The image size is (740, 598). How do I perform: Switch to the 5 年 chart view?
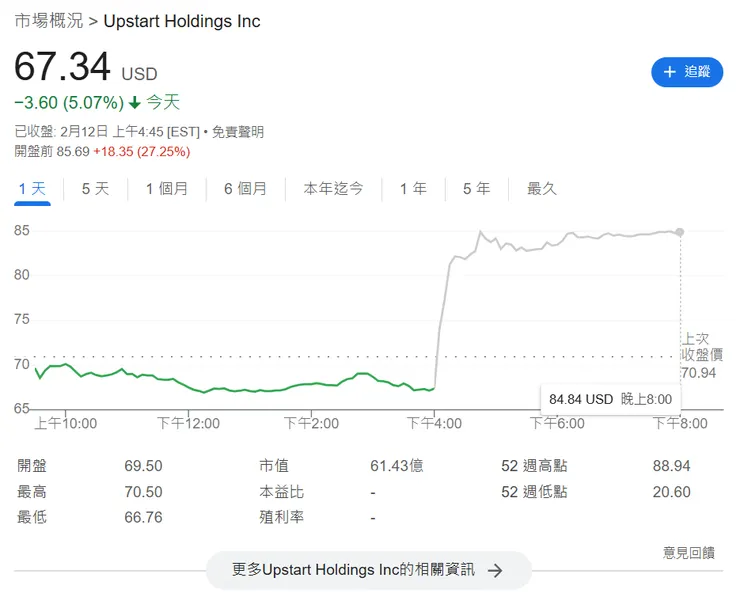(x=476, y=189)
